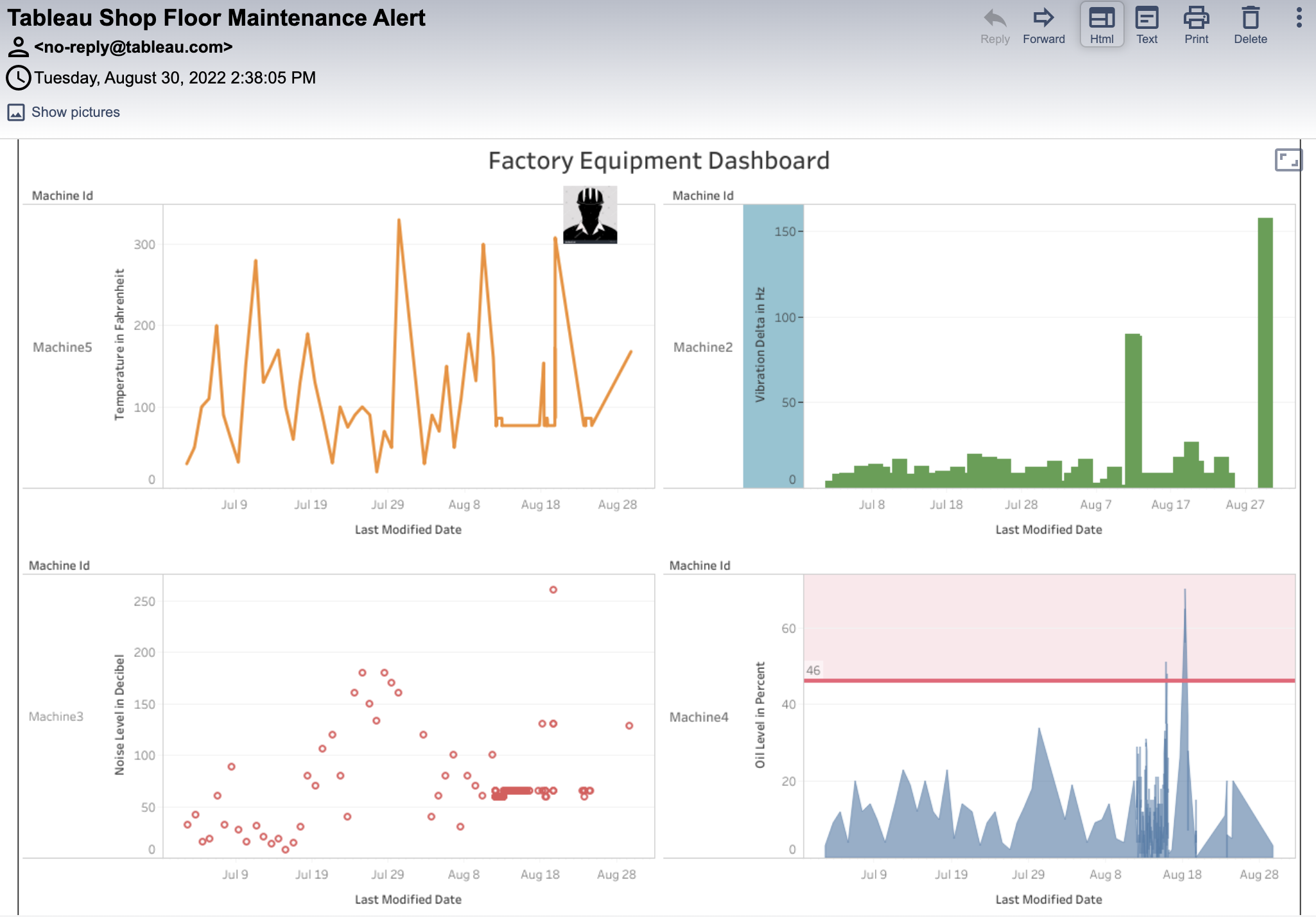
Task: Expand dashboard to full screen
Action: (x=1288, y=160)
